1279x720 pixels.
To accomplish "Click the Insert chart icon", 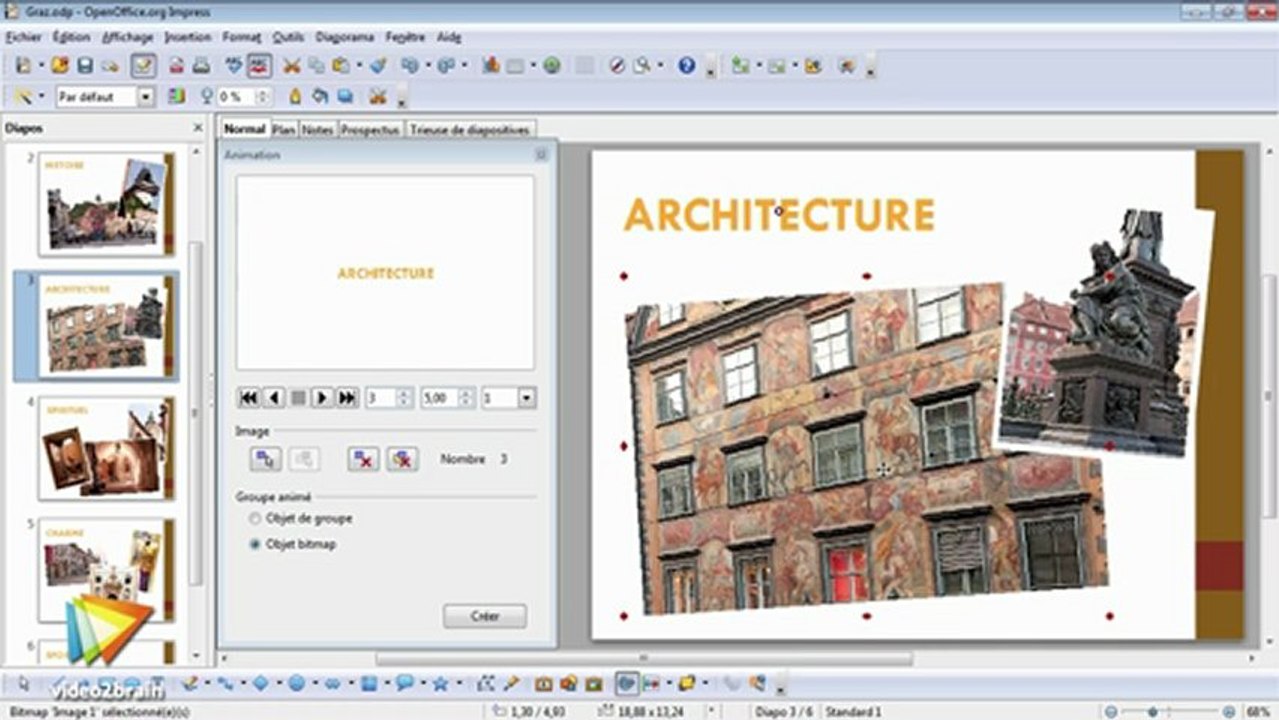I will tap(491, 66).
